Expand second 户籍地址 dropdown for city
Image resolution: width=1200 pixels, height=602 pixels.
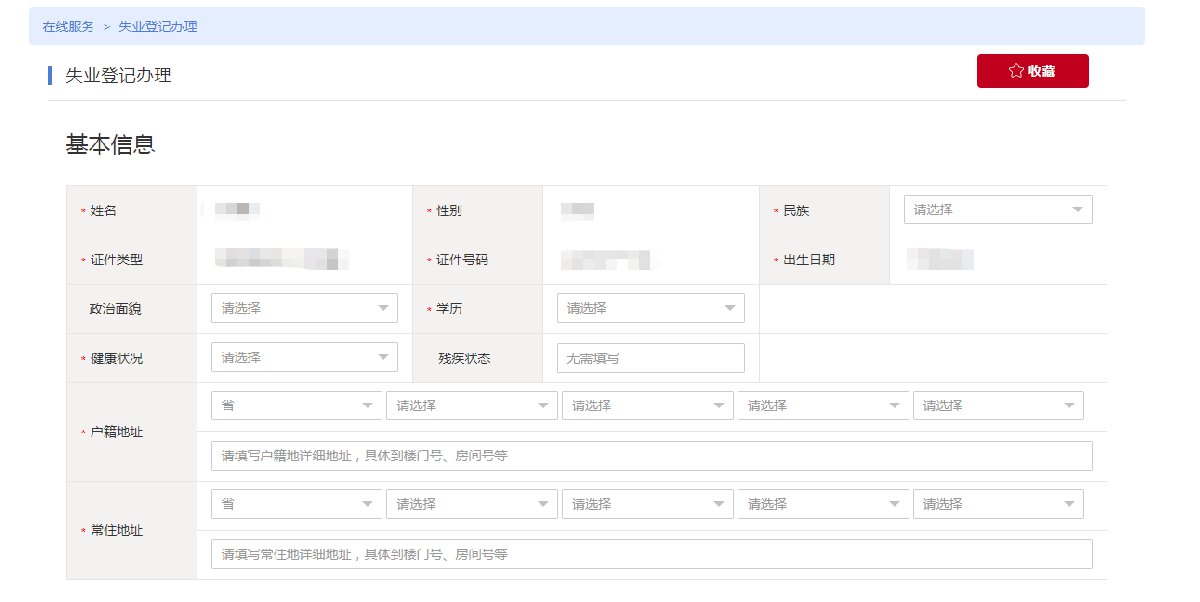(x=471, y=406)
